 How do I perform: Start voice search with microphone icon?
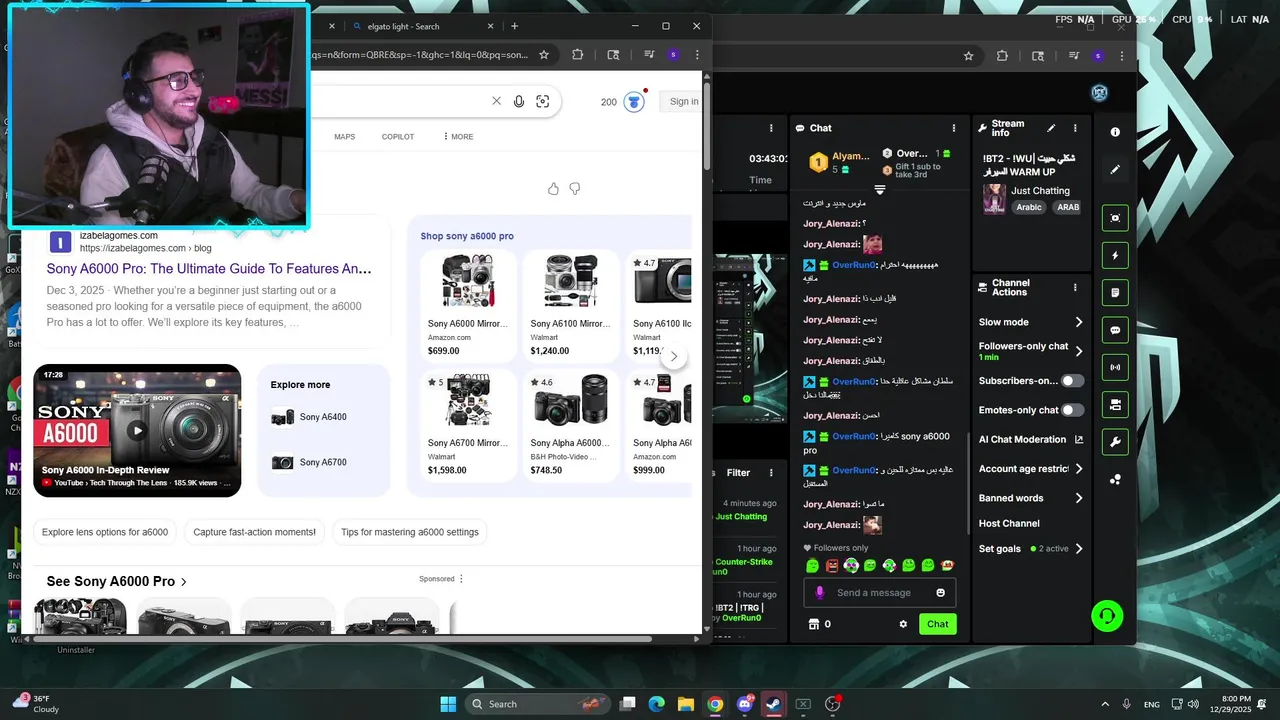pyautogui.click(x=519, y=101)
